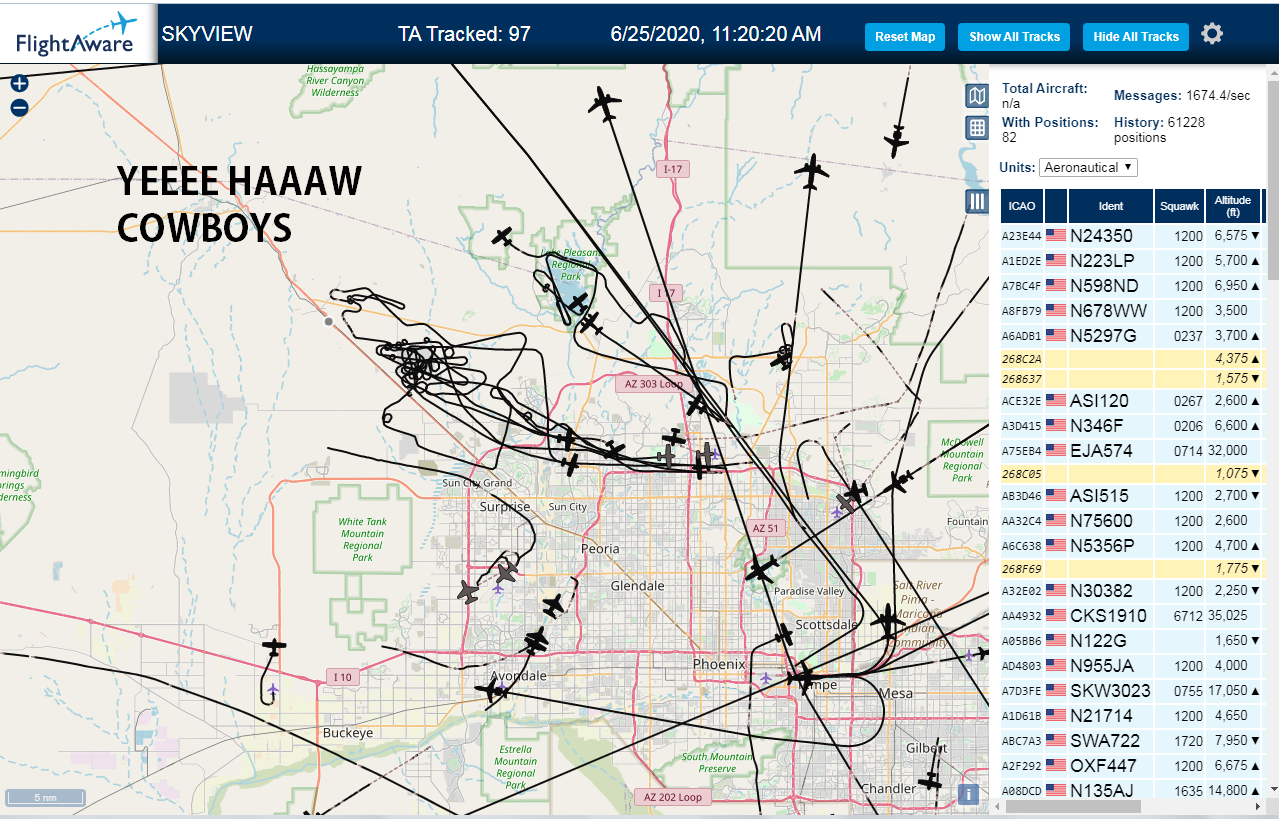This screenshot has height=819, width=1279.
Task: Zoom out the map with minus button
Action: coord(19,108)
